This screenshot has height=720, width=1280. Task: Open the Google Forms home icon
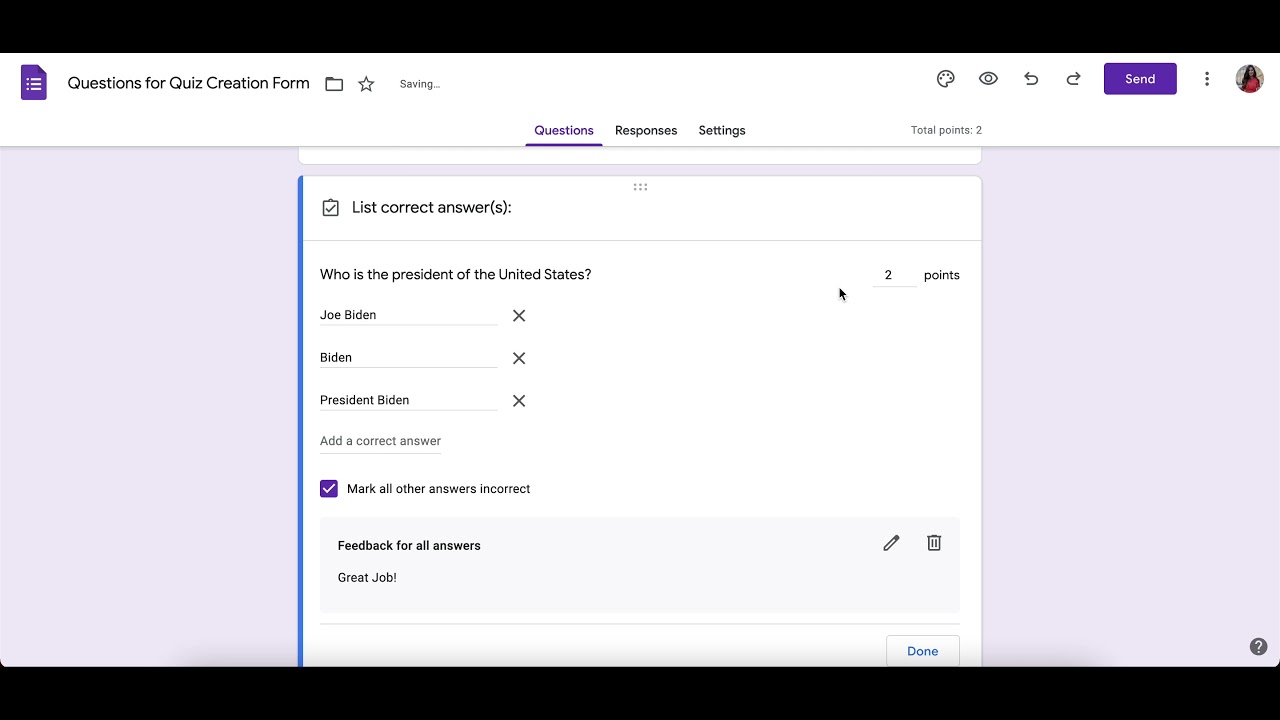(x=34, y=83)
